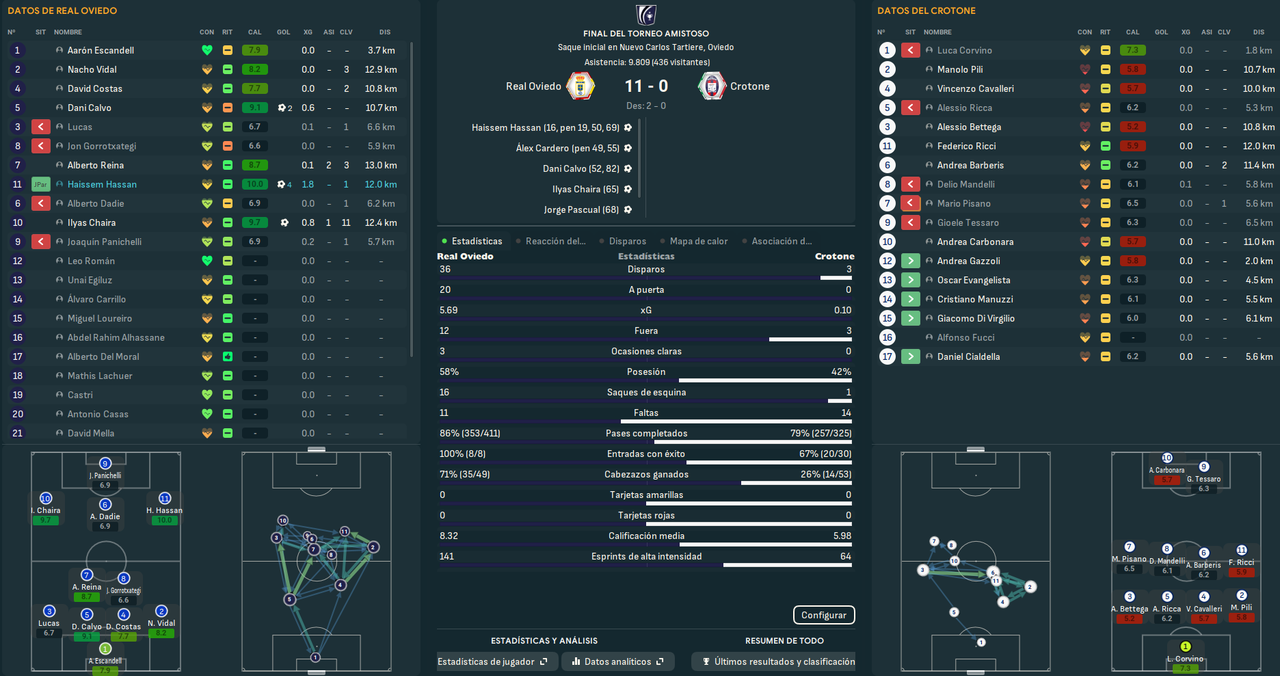Image resolution: width=1280 pixels, height=676 pixels.
Task: Click the substituted-off icon next to Lucas
Action: tap(41, 127)
